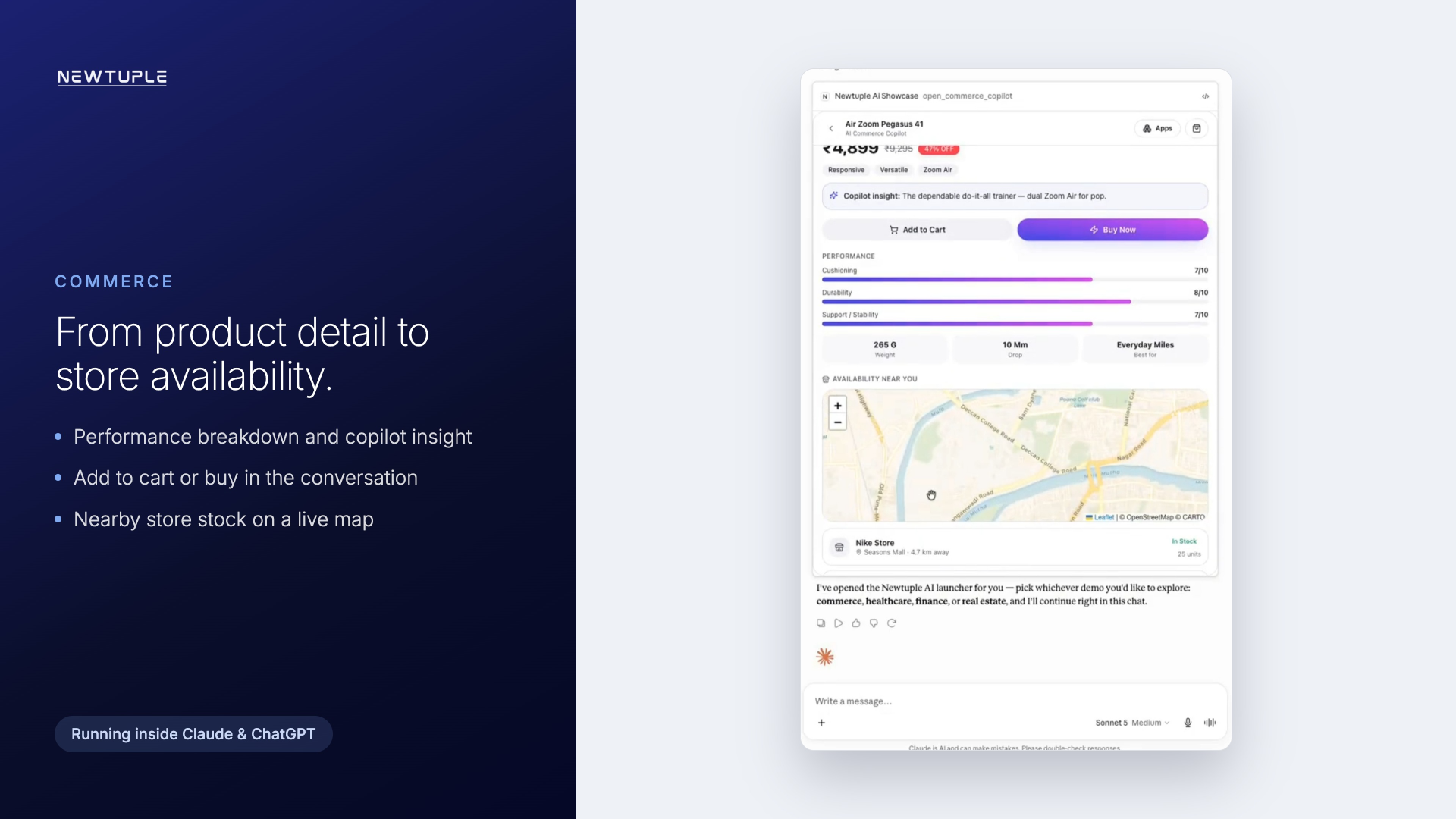The height and width of the screenshot is (819, 1456).
Task: Retry the response with the refresh icon
Action: (x=892, y=623)
